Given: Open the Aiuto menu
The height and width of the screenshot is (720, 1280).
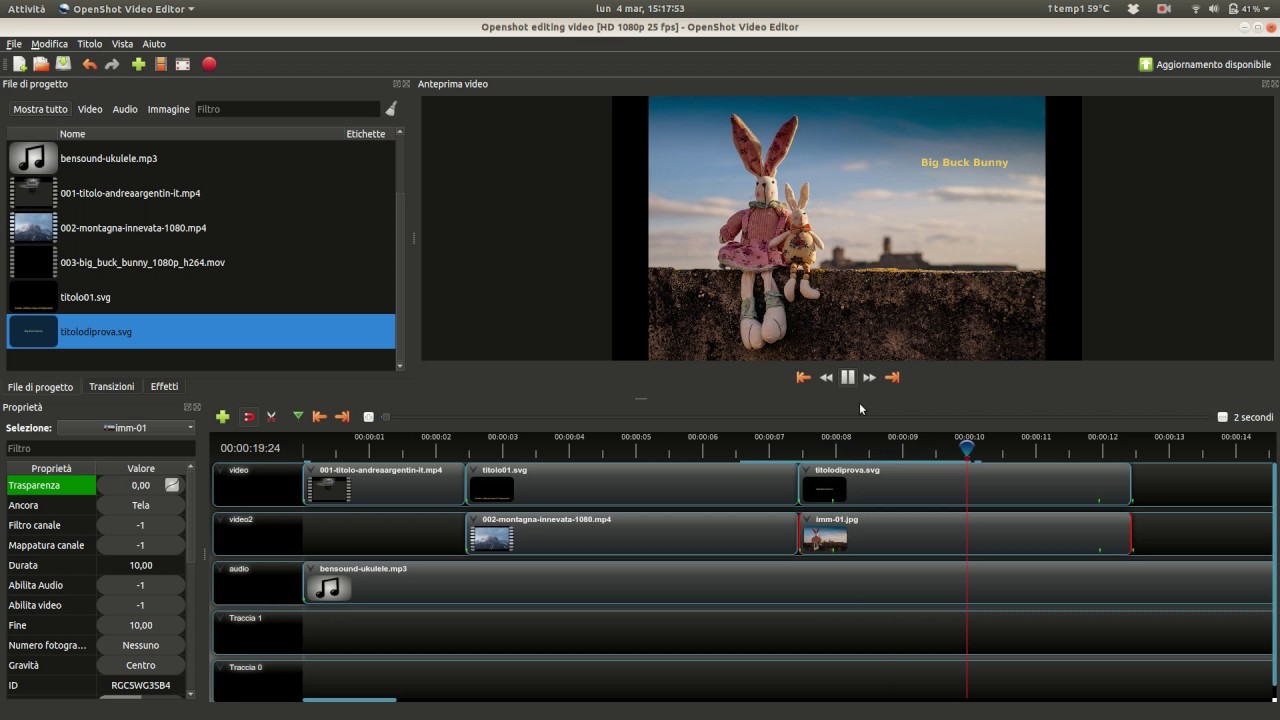Looking at the screenshot, I should (154, 44).
